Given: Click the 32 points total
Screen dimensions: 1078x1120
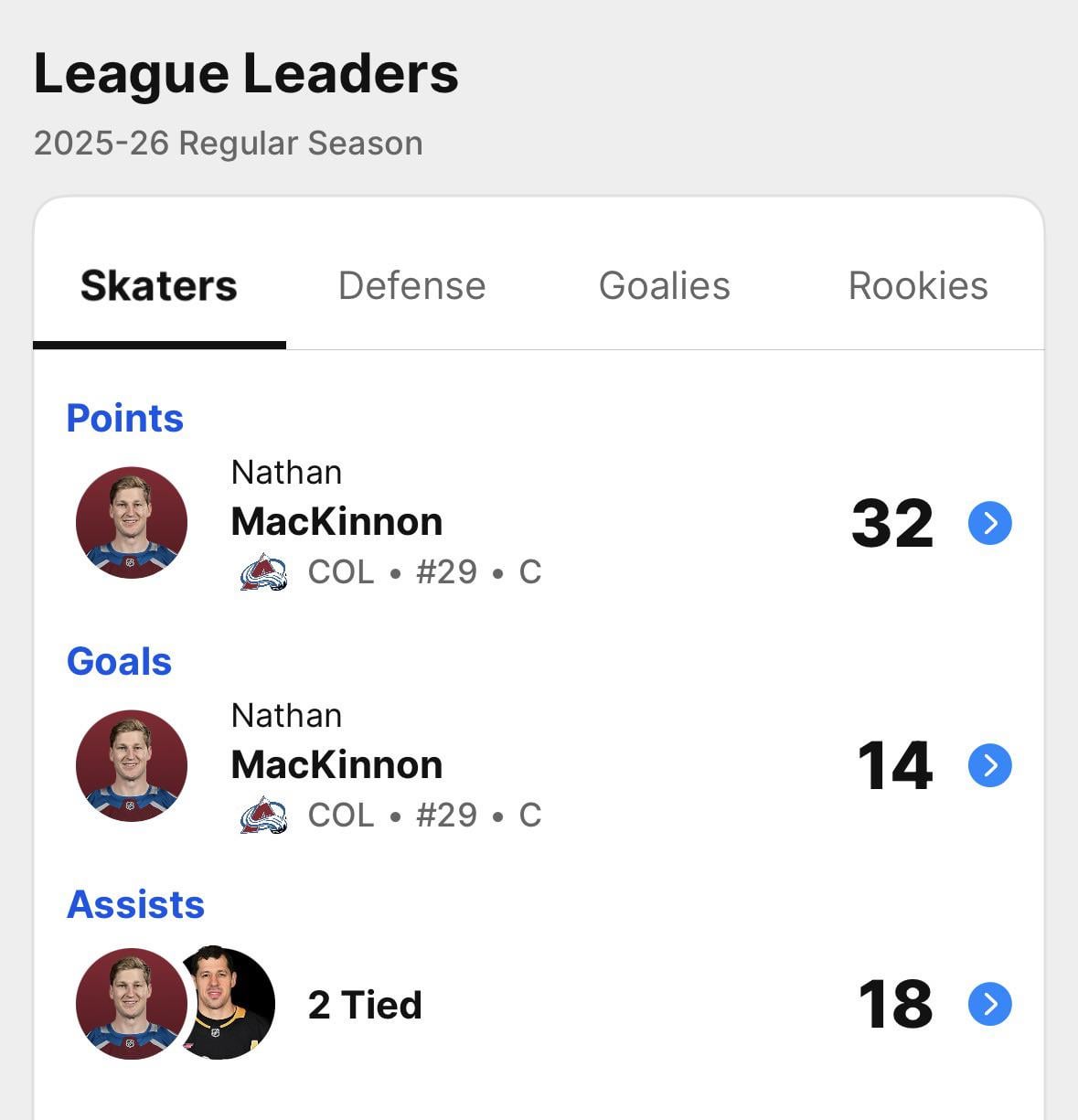Looking at the screenshot, I should (891, 524).
